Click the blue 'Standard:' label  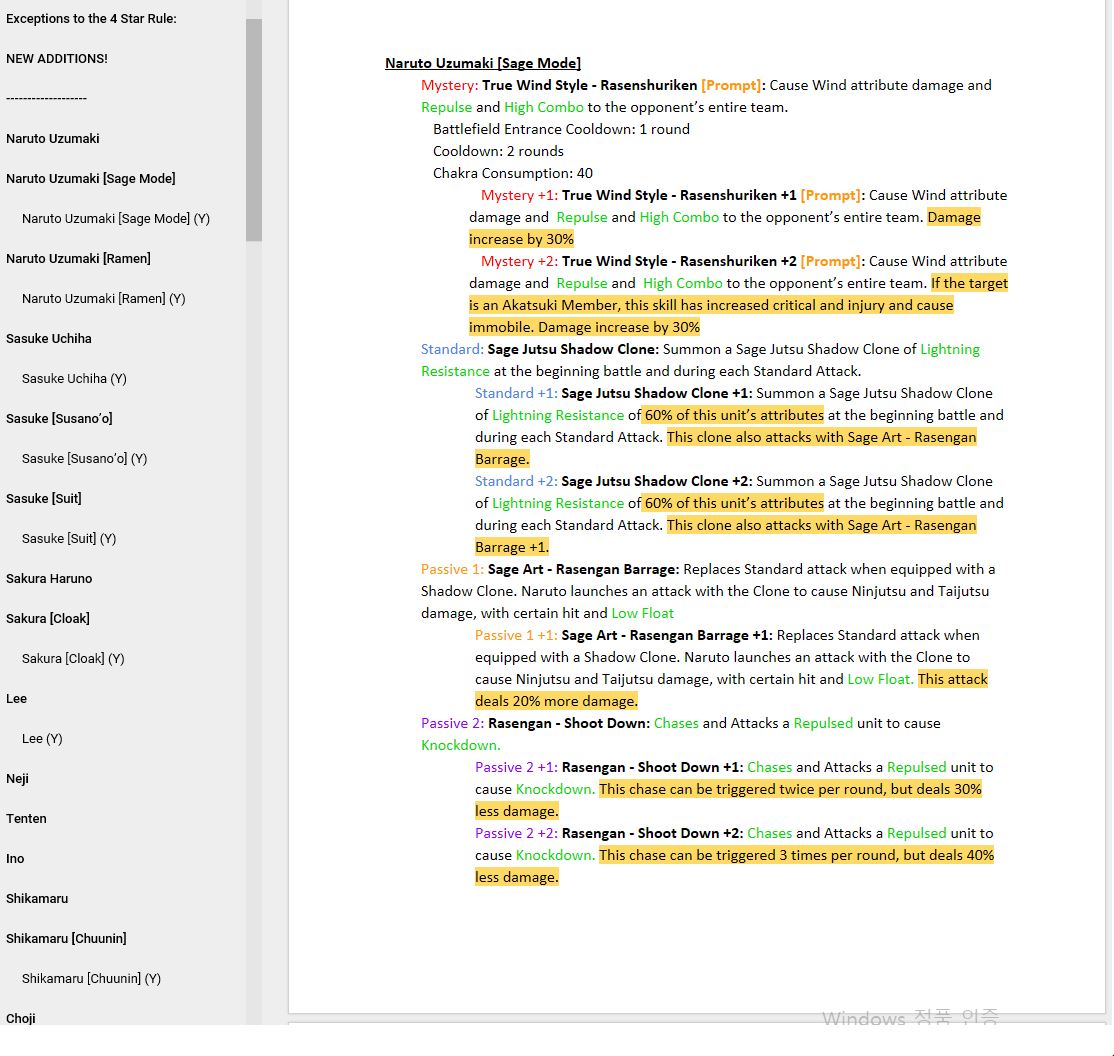[x=452, y=350]
